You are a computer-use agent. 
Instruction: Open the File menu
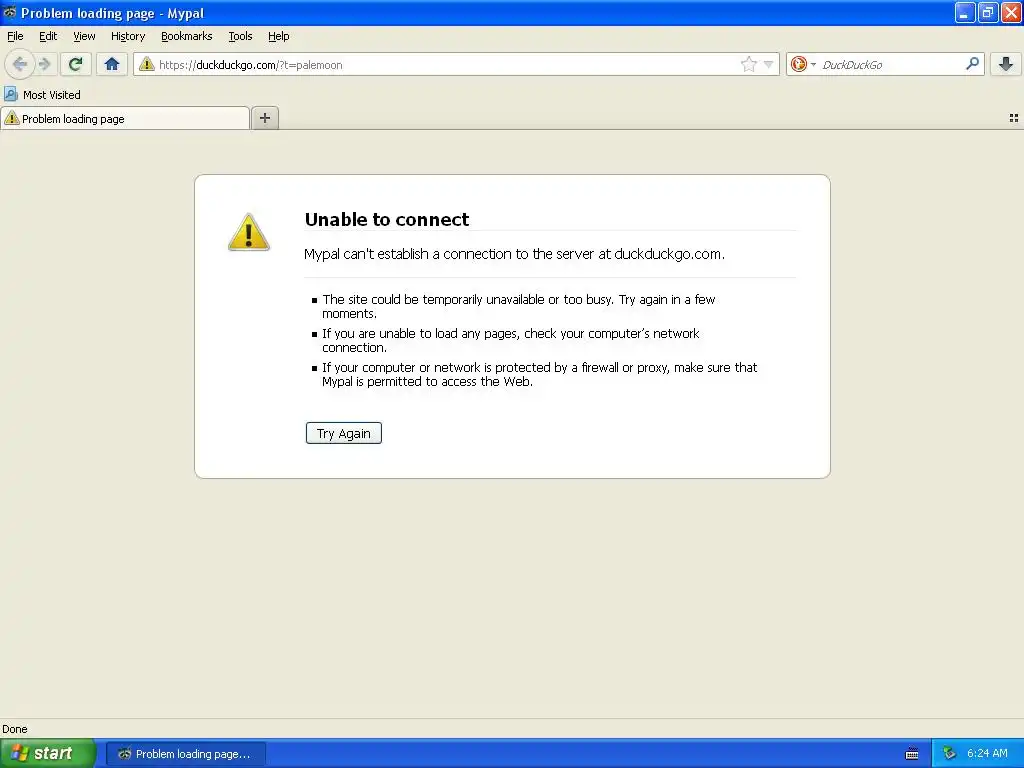tap(15, 36)
